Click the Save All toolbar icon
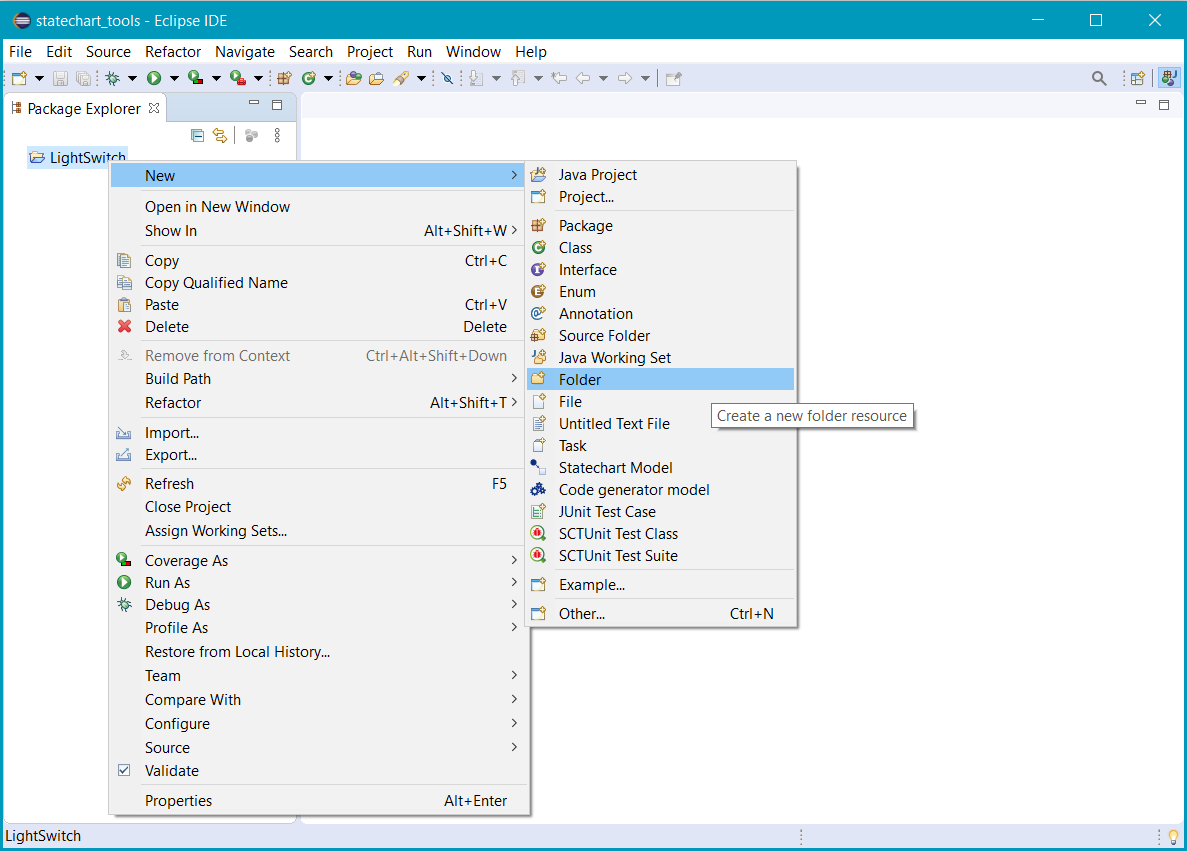This screenshot has height=851, width=1187. coord(83,78)
